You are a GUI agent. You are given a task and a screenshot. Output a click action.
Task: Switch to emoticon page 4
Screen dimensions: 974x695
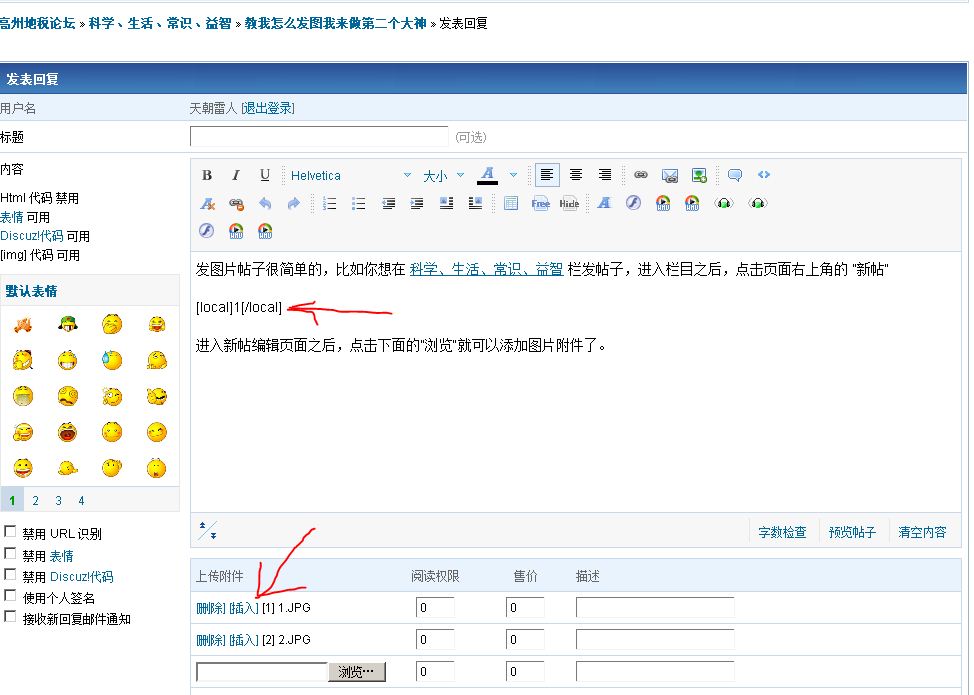click(81, 500)
